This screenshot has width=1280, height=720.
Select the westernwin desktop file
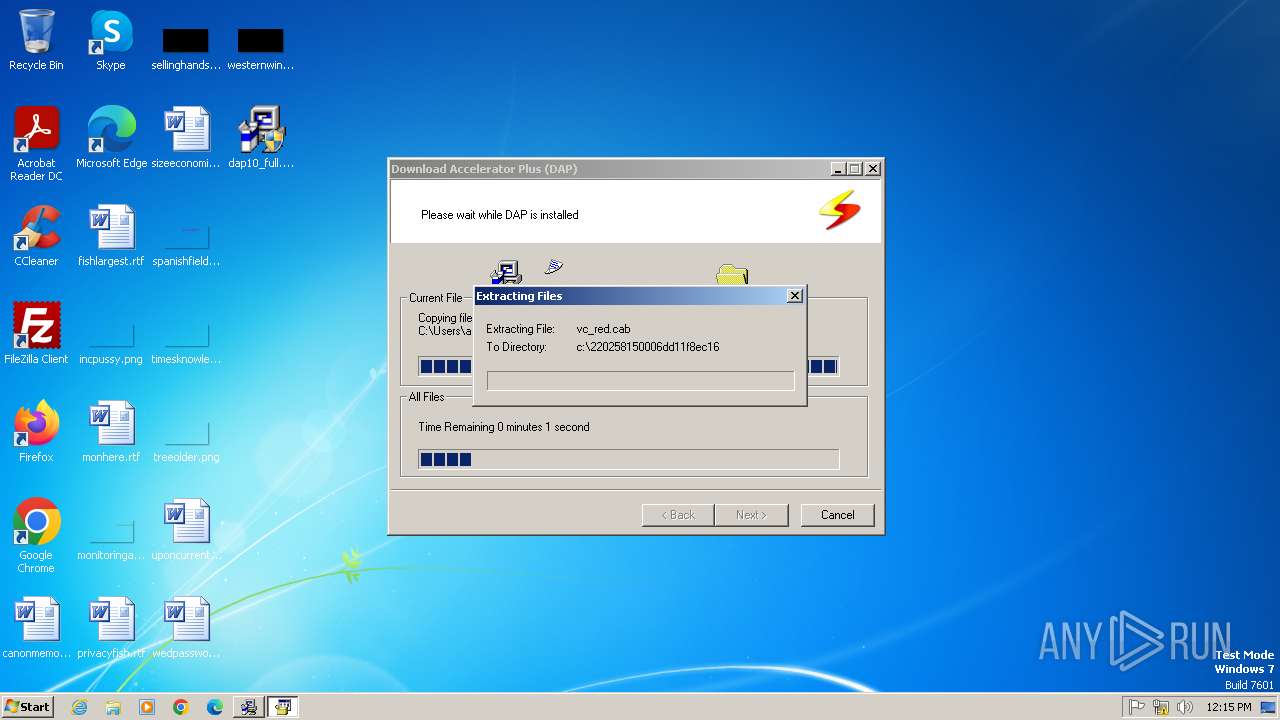pos(261,49)
